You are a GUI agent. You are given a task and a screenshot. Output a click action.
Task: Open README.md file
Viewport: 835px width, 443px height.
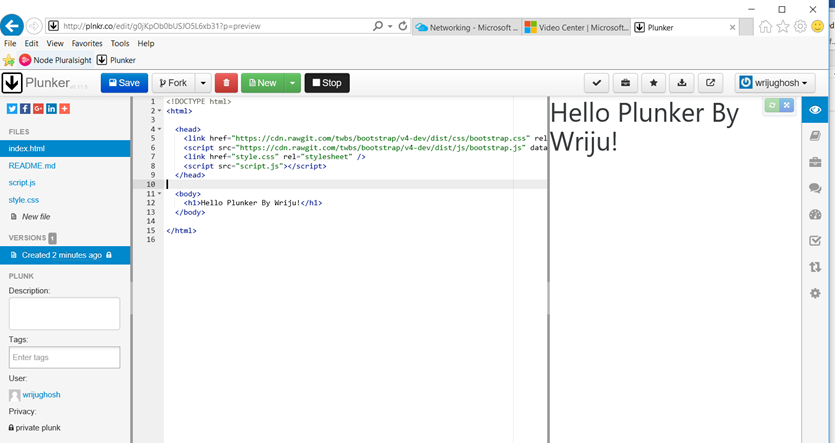coord(32,166)
